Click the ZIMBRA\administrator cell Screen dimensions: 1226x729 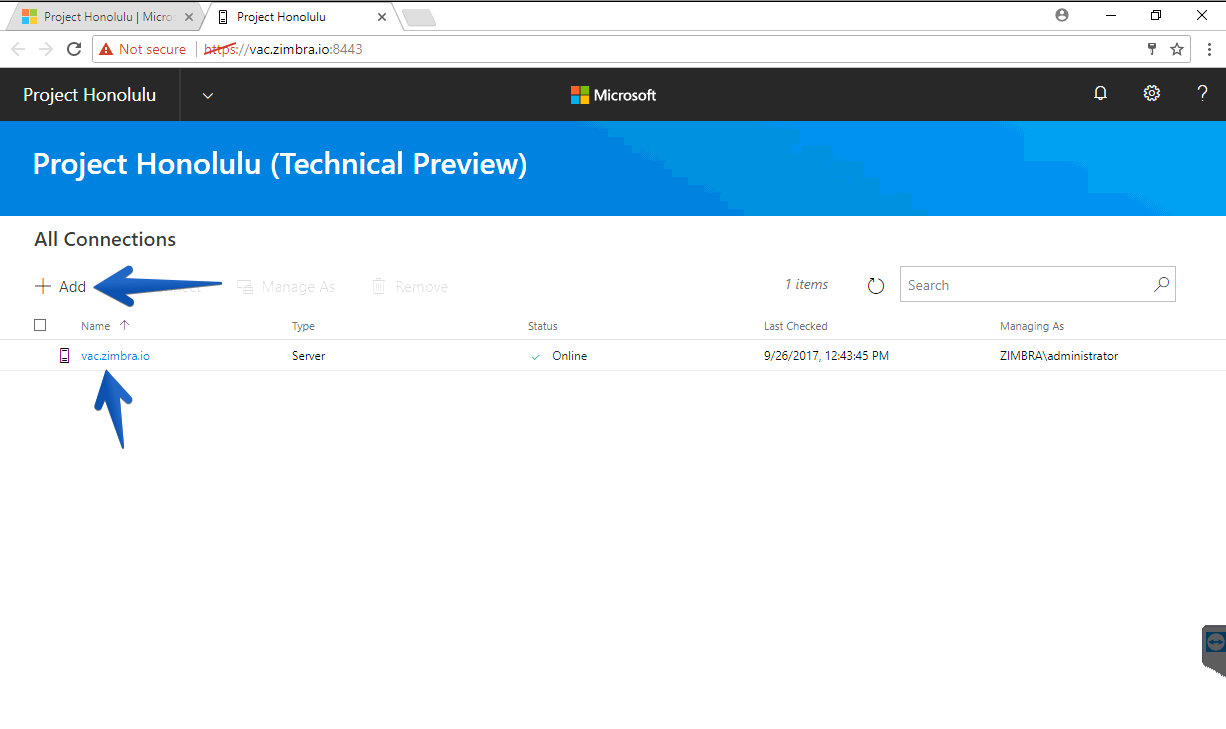point(1059,356)
